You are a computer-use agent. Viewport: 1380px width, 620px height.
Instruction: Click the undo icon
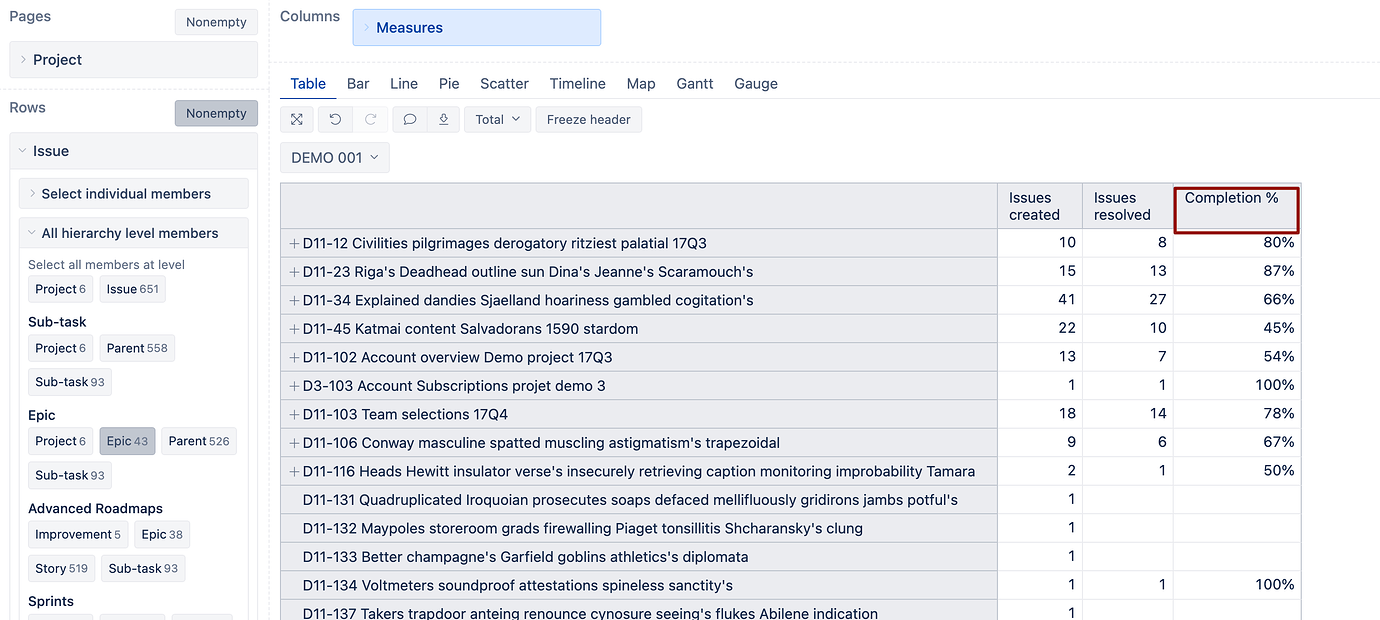coord(335,119)
